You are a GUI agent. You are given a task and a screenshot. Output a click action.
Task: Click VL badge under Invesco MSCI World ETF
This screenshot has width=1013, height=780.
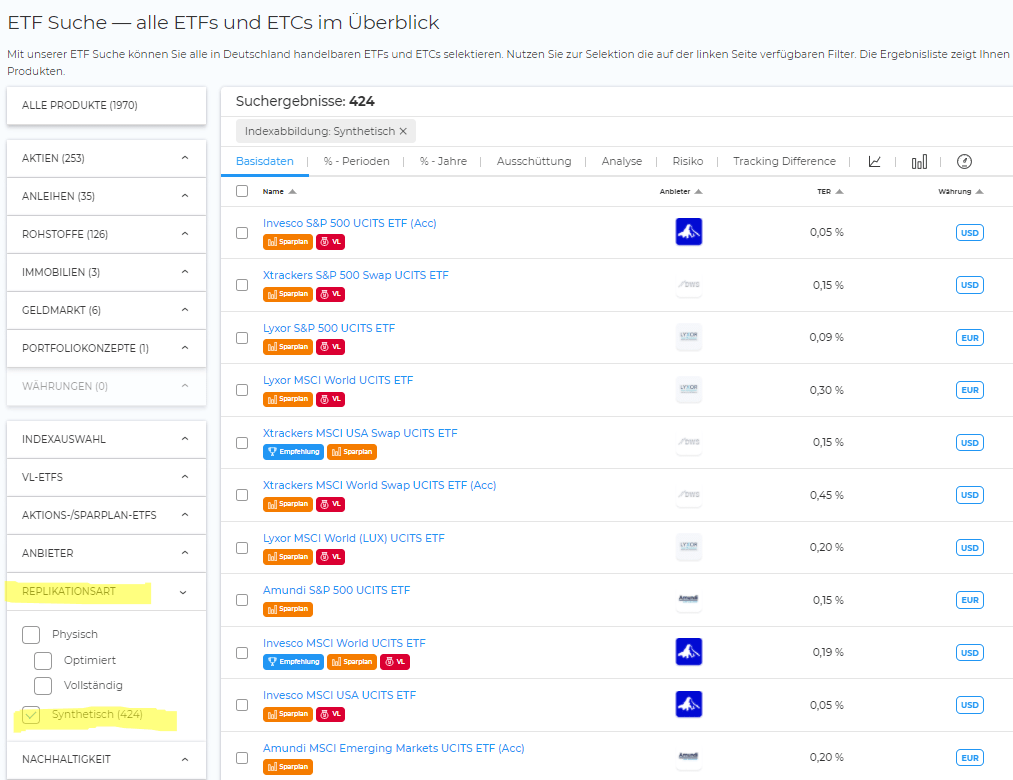[395, 662]
